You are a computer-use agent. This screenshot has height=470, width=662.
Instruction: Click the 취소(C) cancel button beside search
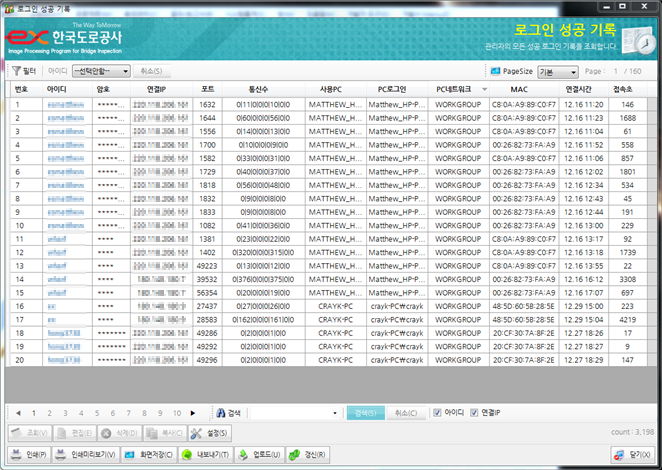[406, 412]
